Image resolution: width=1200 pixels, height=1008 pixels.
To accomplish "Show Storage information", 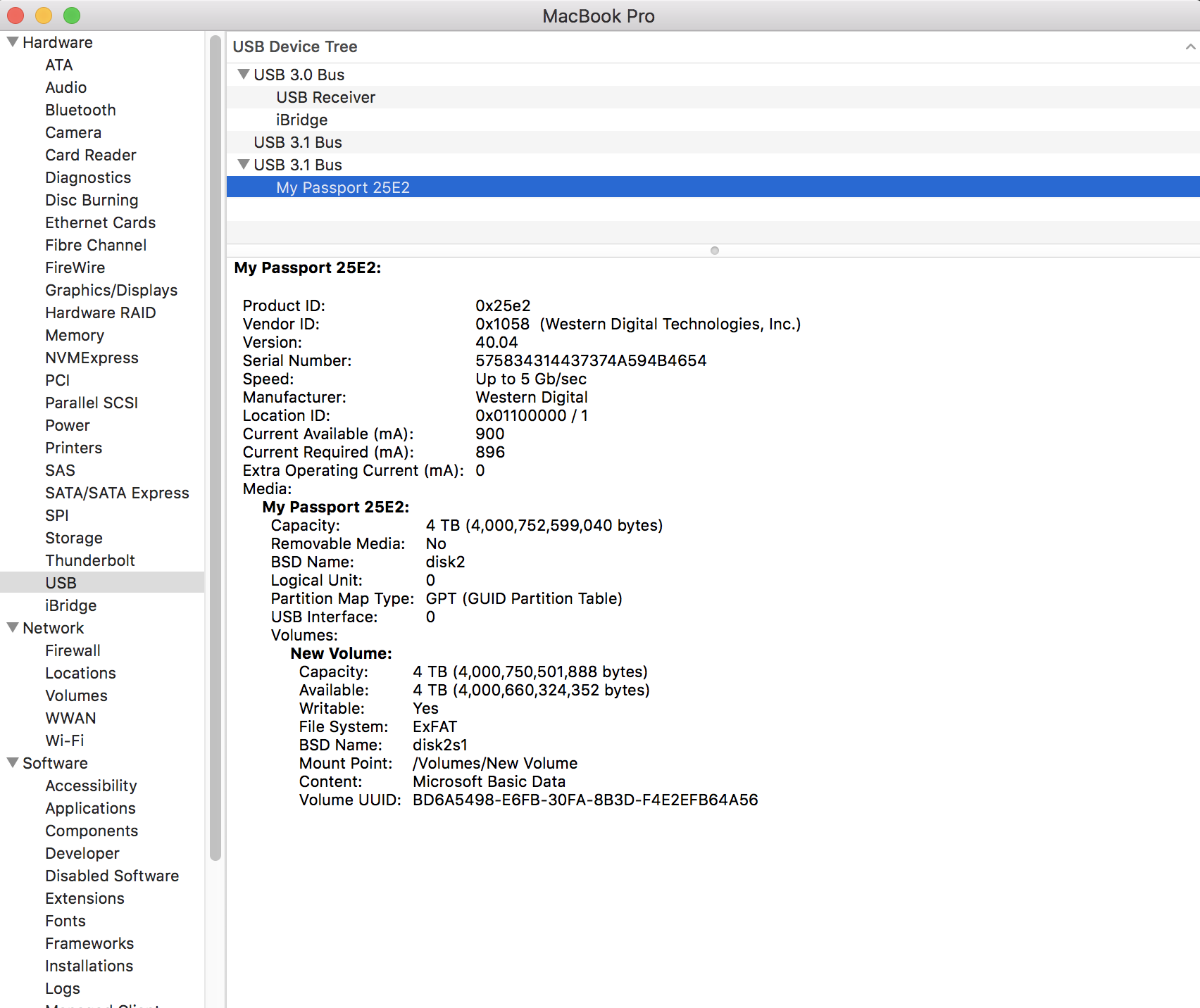I will point(74,538).
